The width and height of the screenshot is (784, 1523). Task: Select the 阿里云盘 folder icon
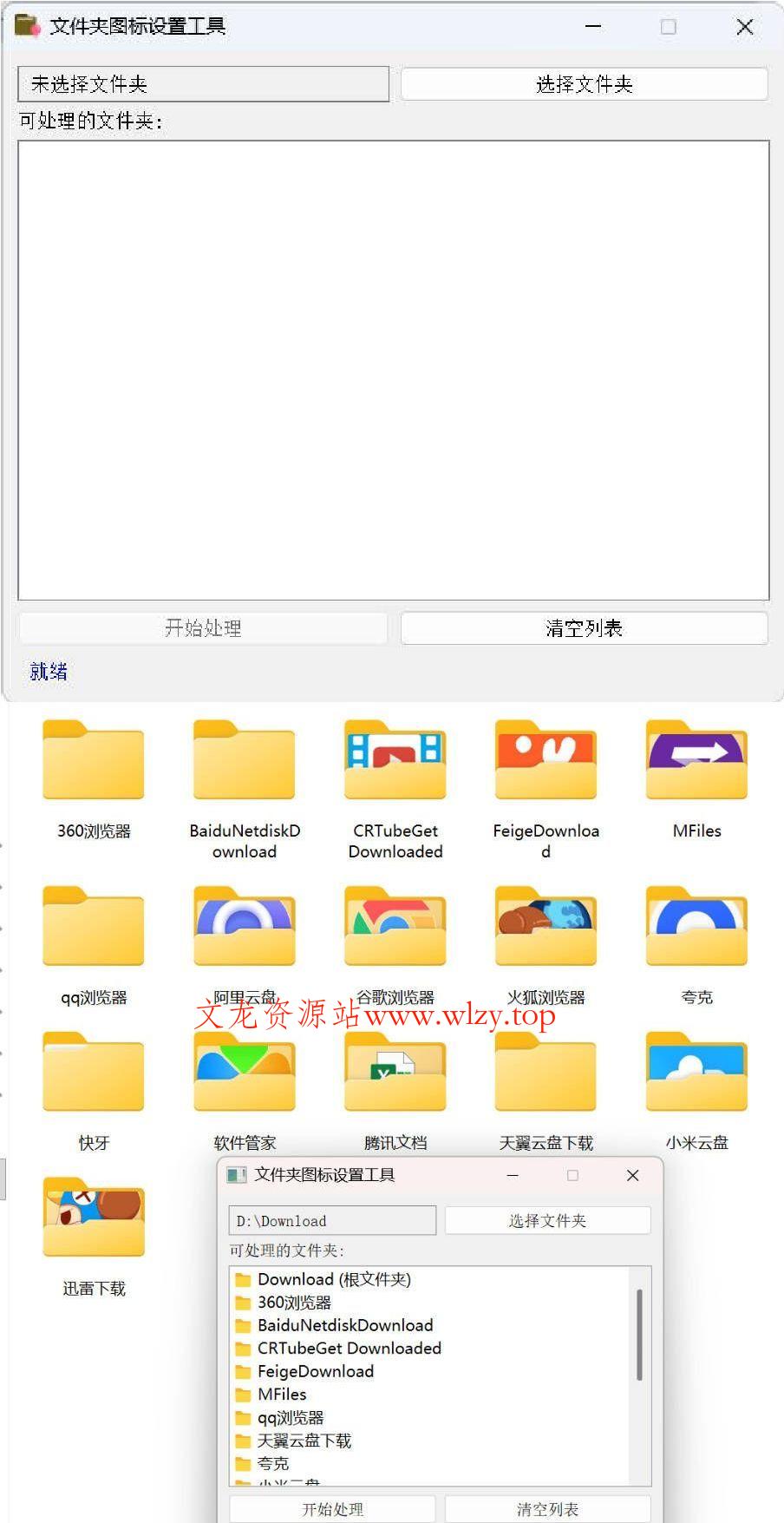click(x=245, y=926)
